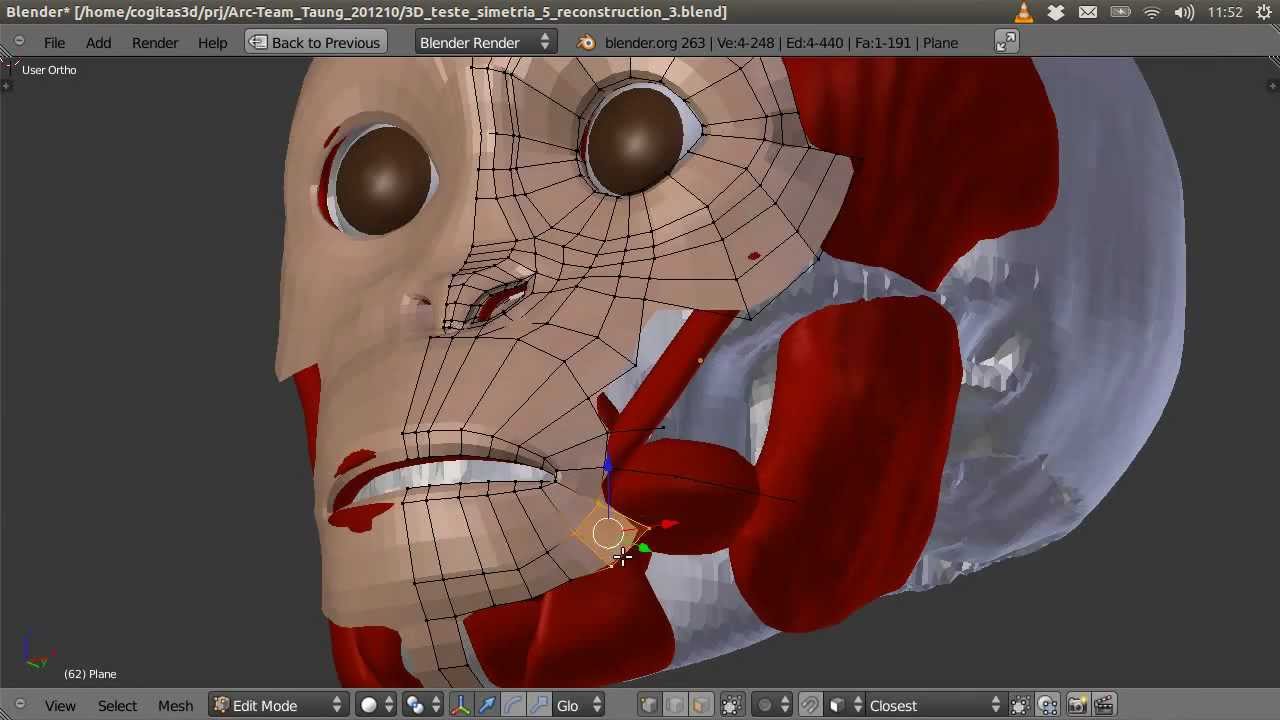The height and width of the screenshot is (720, 1280).
Task: Click the User Ortho view label
Action: [49, 70]
